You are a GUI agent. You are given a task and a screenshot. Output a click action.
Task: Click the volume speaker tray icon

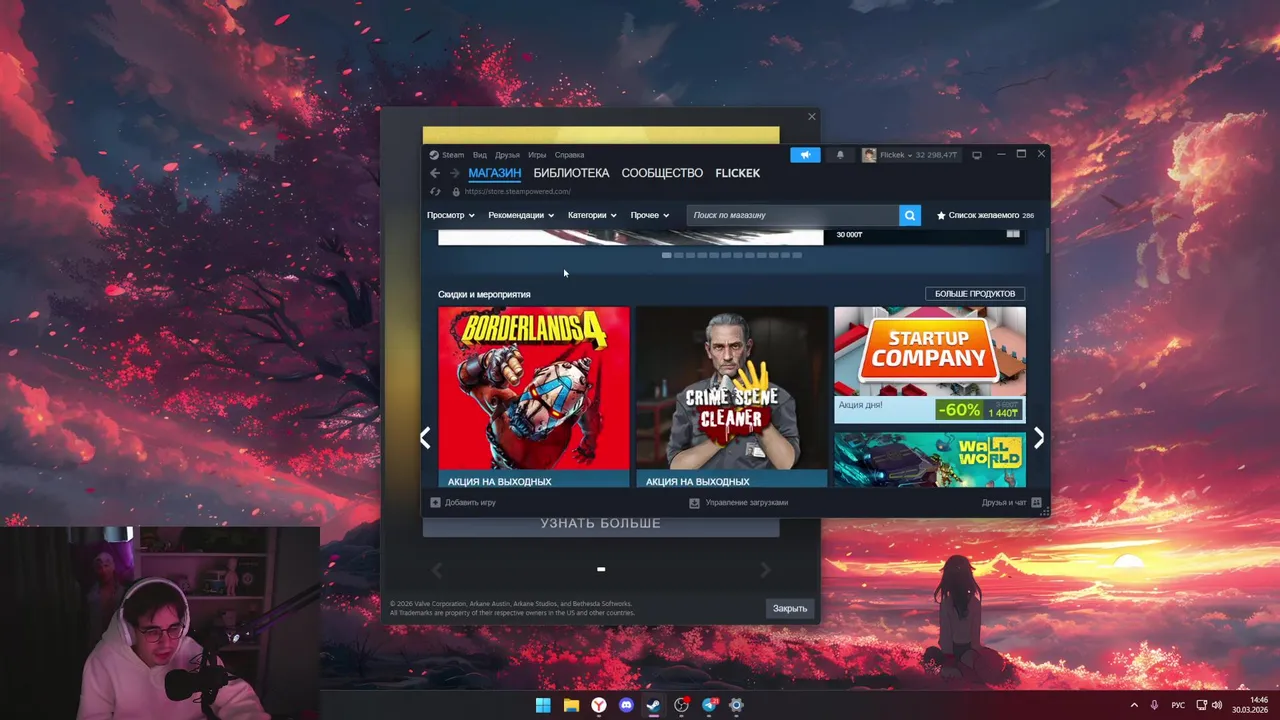1217,705
